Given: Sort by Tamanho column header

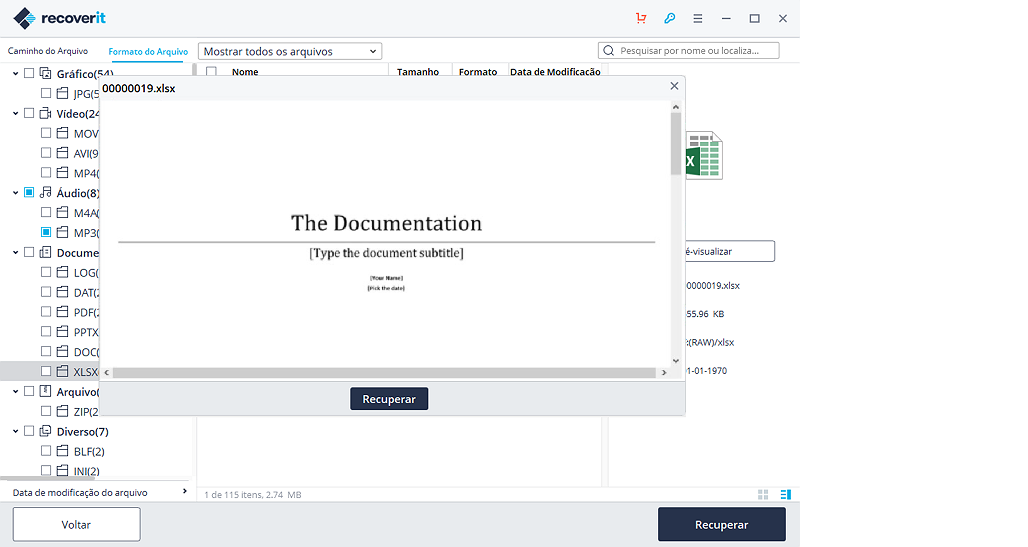Looking at the screenshot, I should pos(418,71).
